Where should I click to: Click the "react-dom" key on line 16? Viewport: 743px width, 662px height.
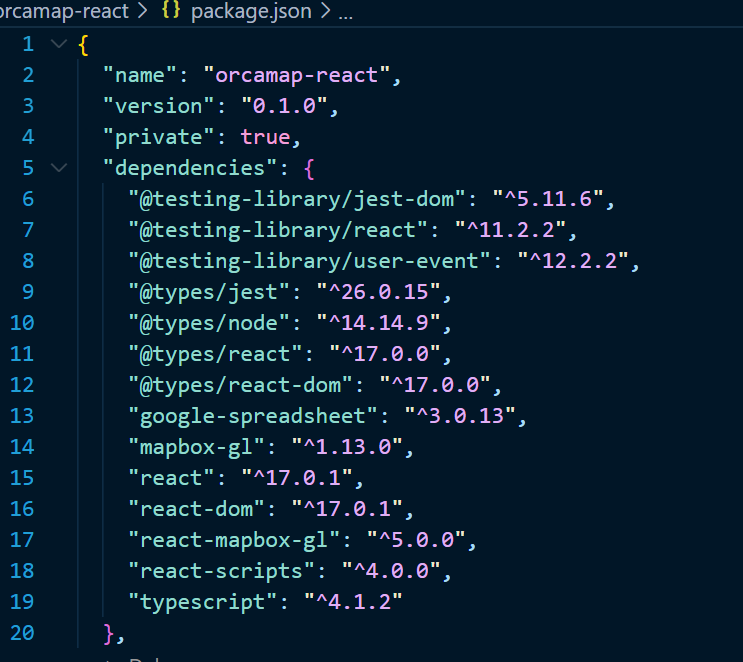click(x=197, y=509)
